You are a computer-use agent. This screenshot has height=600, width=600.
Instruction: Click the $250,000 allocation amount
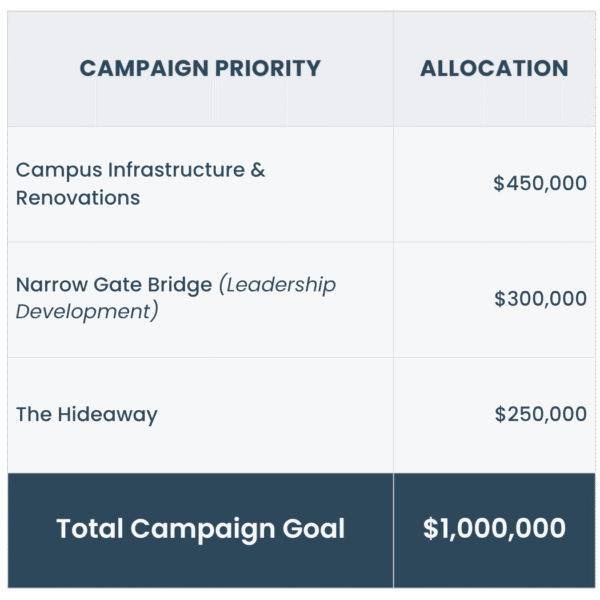[x=540, y=414]
